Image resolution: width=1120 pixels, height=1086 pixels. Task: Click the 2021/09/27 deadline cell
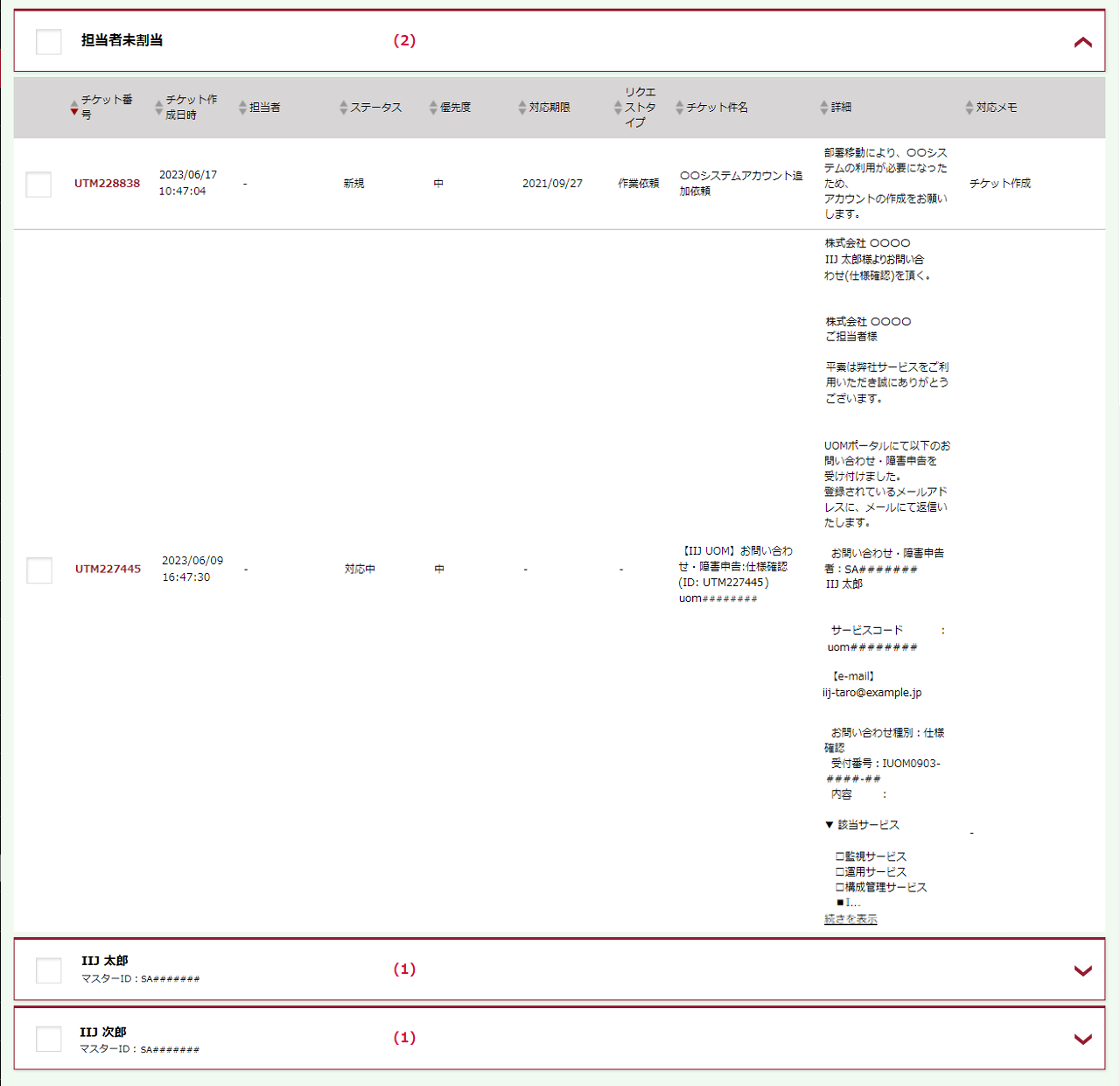tap(552, 183)
